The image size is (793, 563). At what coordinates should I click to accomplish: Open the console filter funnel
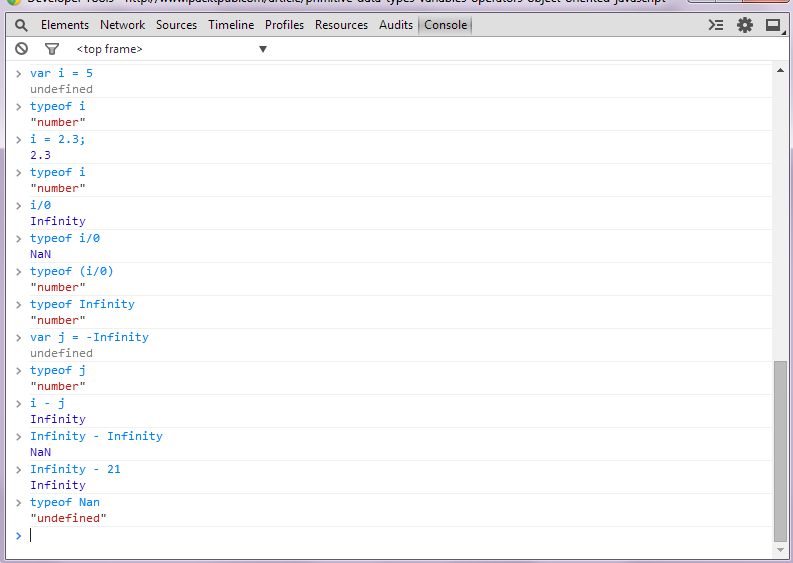click(x=52, y=49)
